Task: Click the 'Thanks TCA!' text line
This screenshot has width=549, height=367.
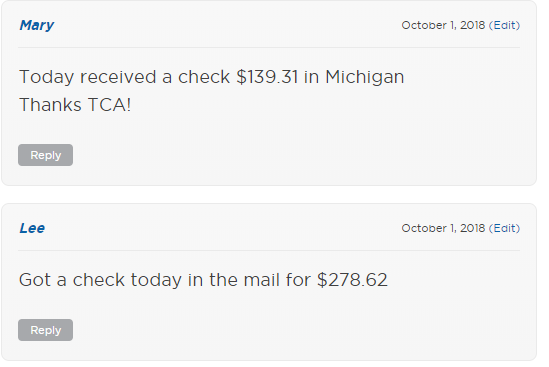Action: pyautogui.click(x=75, y=105)
